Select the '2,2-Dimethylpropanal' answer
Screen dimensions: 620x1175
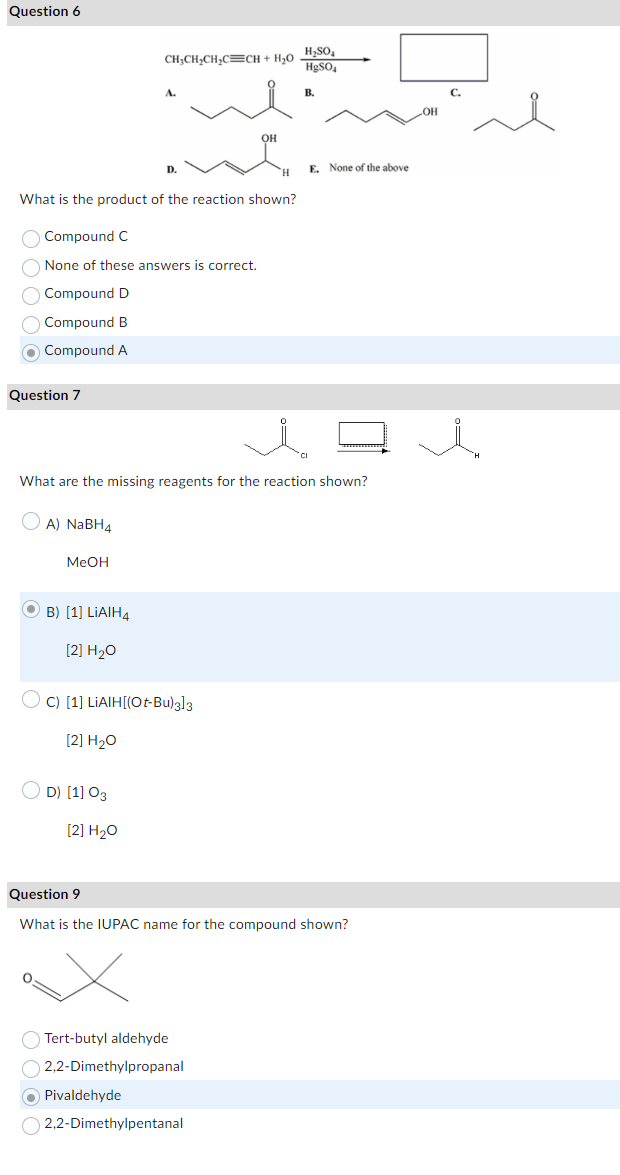tap(30, 1068)
